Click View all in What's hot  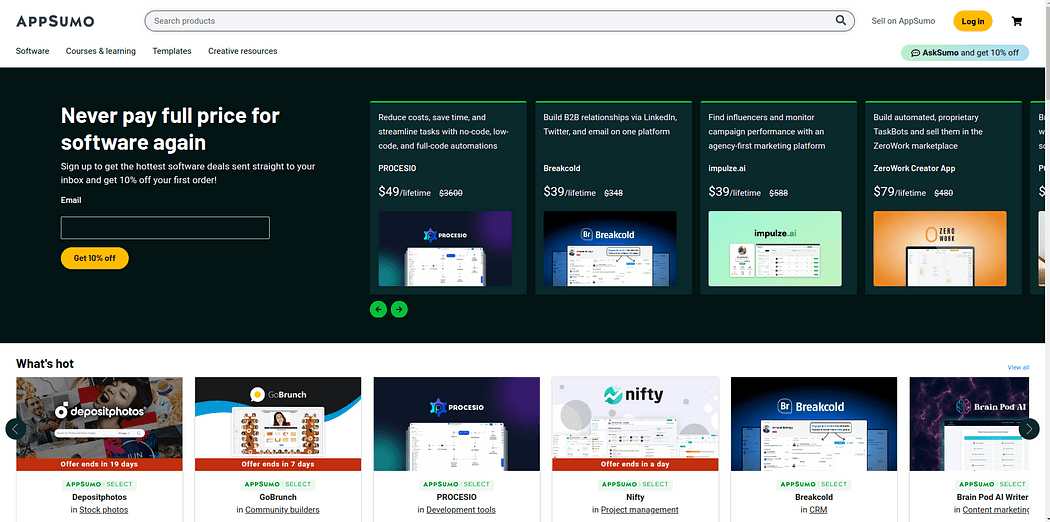click(x=1018, y=367)
